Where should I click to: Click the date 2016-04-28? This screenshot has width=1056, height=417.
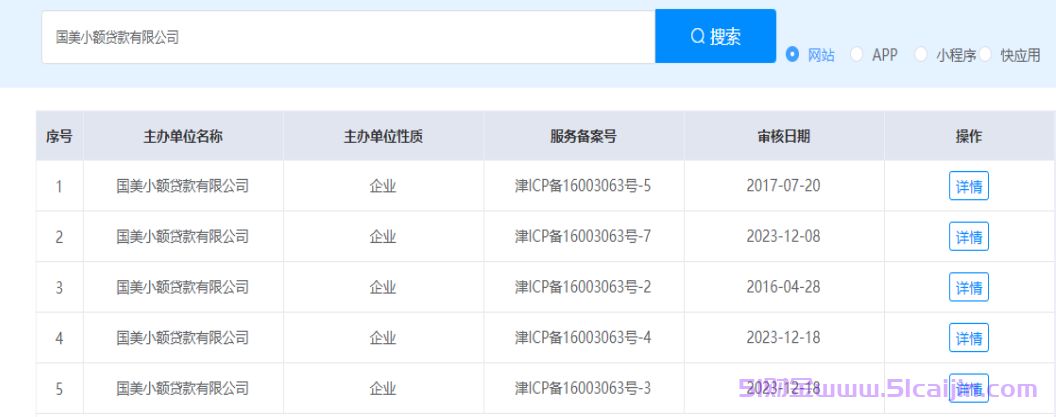783,287
